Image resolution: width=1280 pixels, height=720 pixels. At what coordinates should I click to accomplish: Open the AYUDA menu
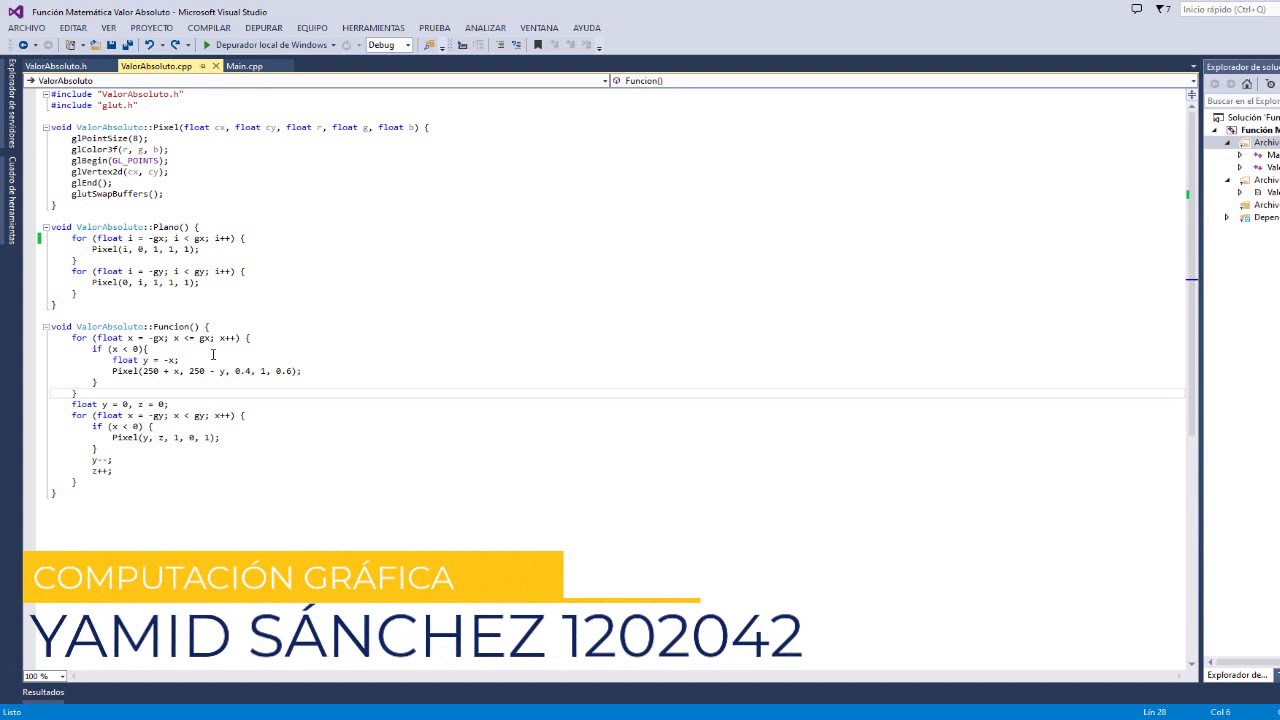(587, 28)
